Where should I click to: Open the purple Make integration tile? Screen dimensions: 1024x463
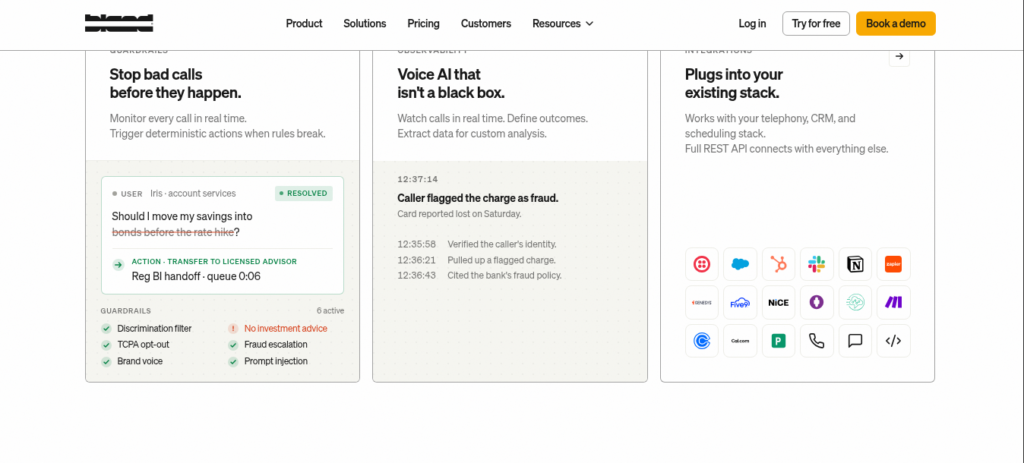pos(893,302)
